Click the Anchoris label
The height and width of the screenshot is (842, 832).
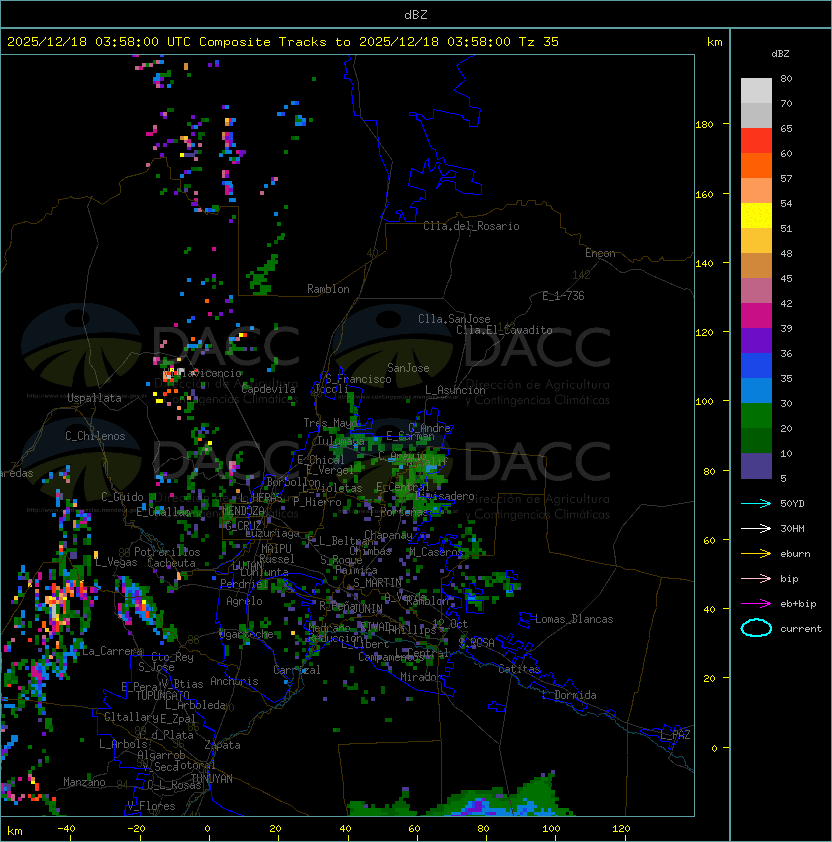pyautogui.click(x=234, y=681)
